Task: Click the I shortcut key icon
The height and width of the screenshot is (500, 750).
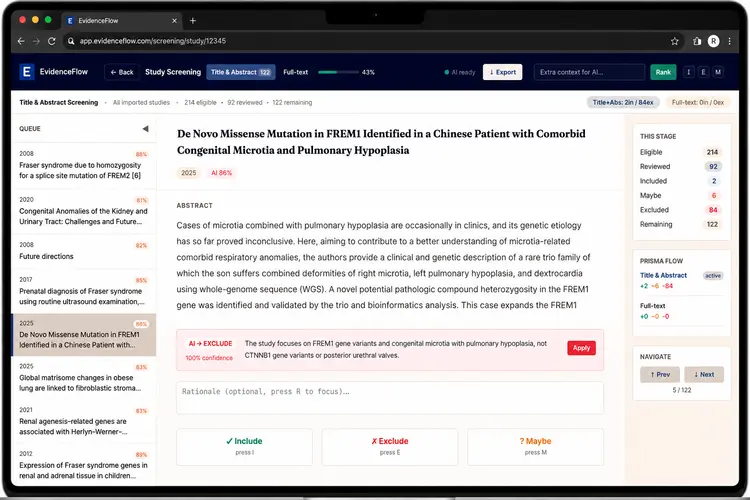Action: pos(689,72)
